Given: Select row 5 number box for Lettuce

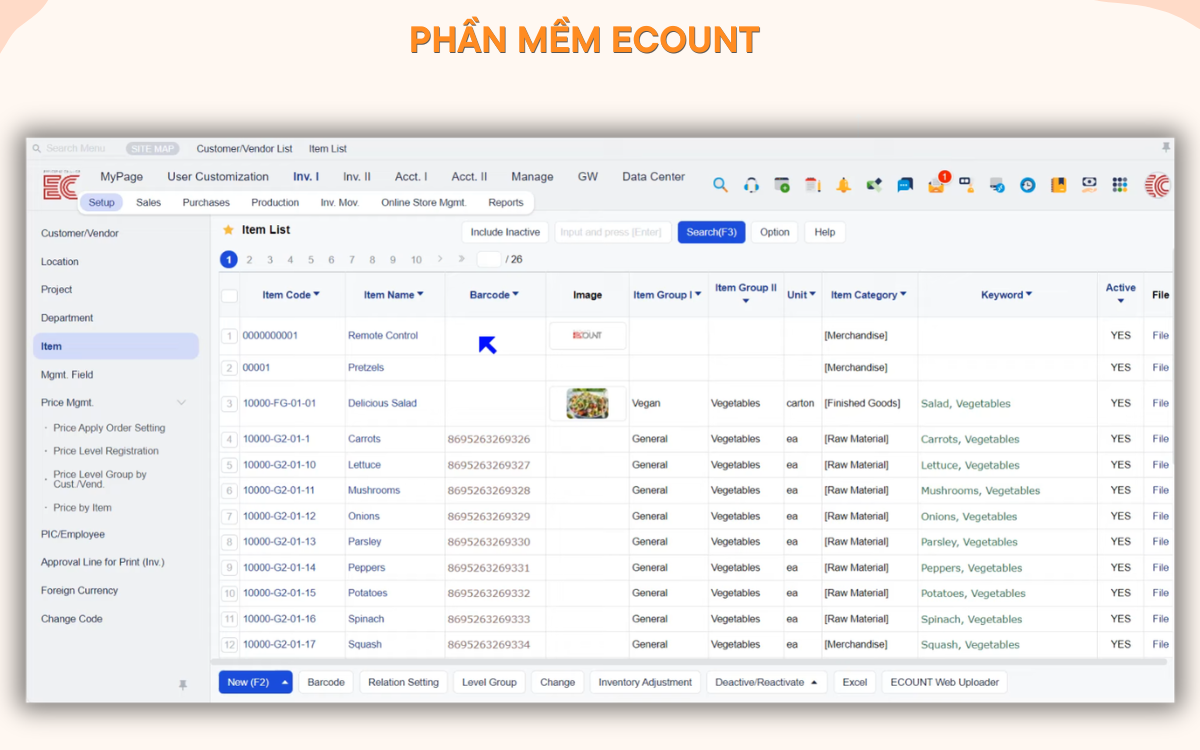Looking at the screenshot, I should coord(230,465).
